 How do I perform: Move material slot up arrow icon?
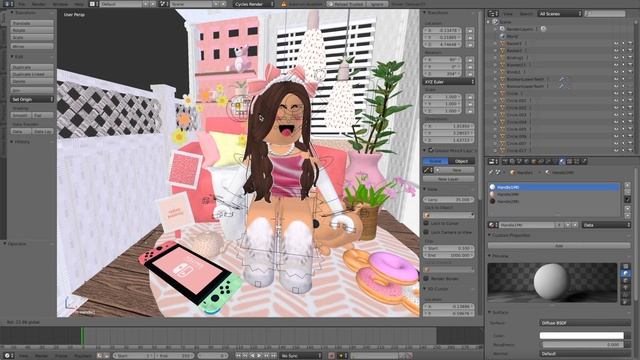click(x=627, y=209)
